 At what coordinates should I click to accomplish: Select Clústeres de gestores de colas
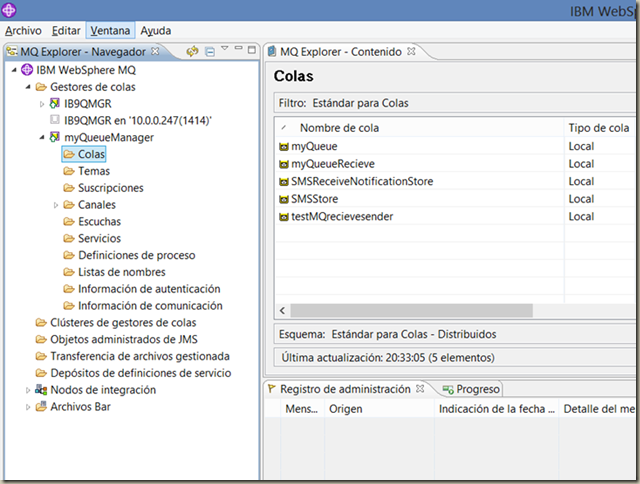pyautogui.click(x=116, y=322)
